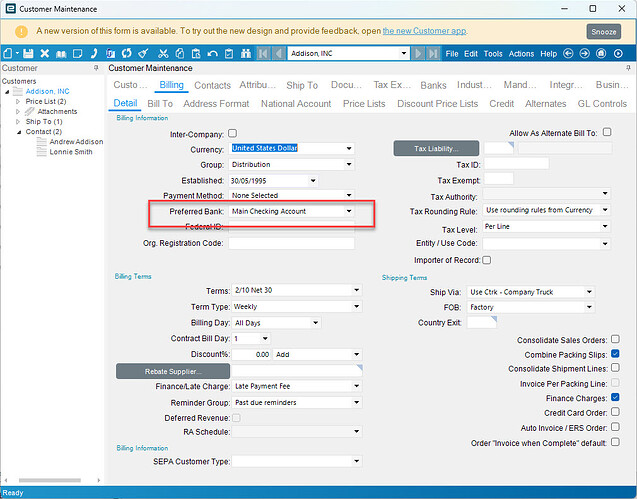Open the Payment Method dropdown

tap(349, 195)
